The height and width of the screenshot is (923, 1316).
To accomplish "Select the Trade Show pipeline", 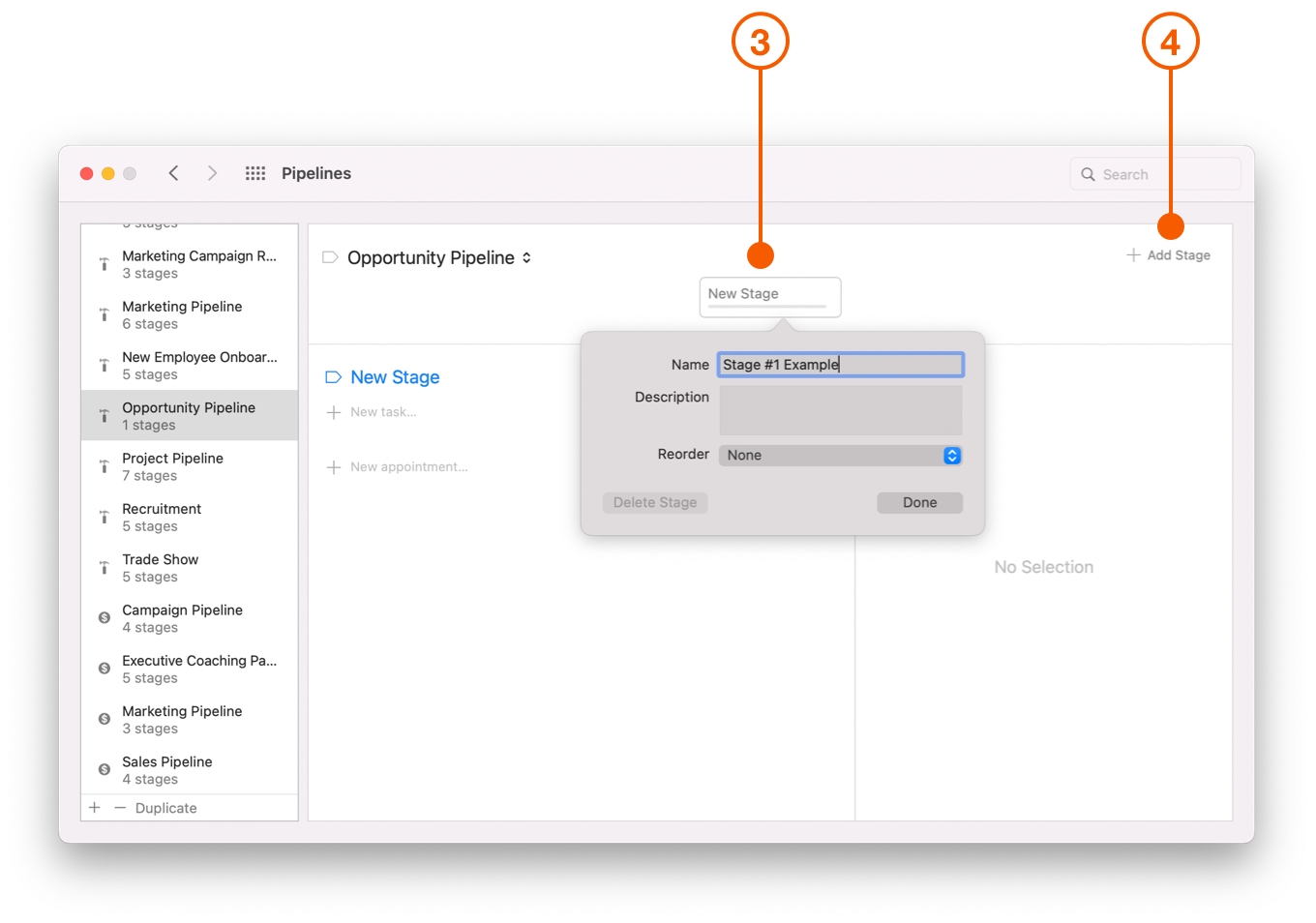I will click(x=189, y=567).
